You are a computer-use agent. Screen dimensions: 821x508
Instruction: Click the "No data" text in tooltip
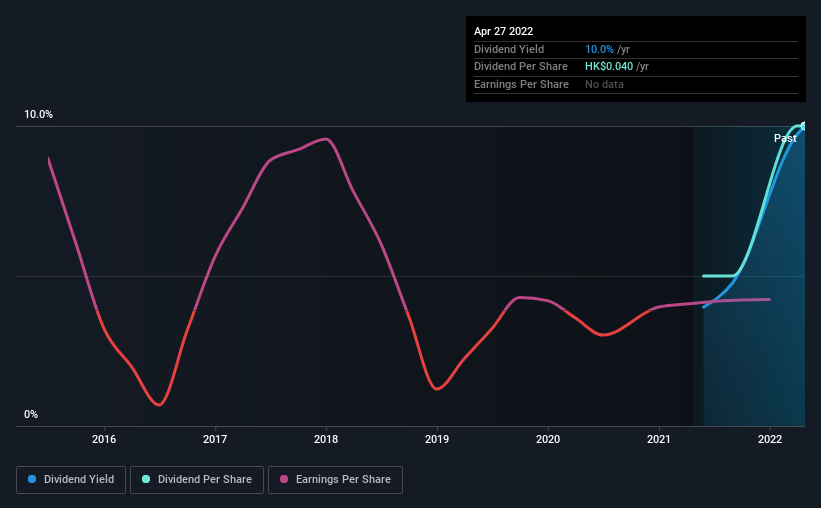click(x=606, y=85)
